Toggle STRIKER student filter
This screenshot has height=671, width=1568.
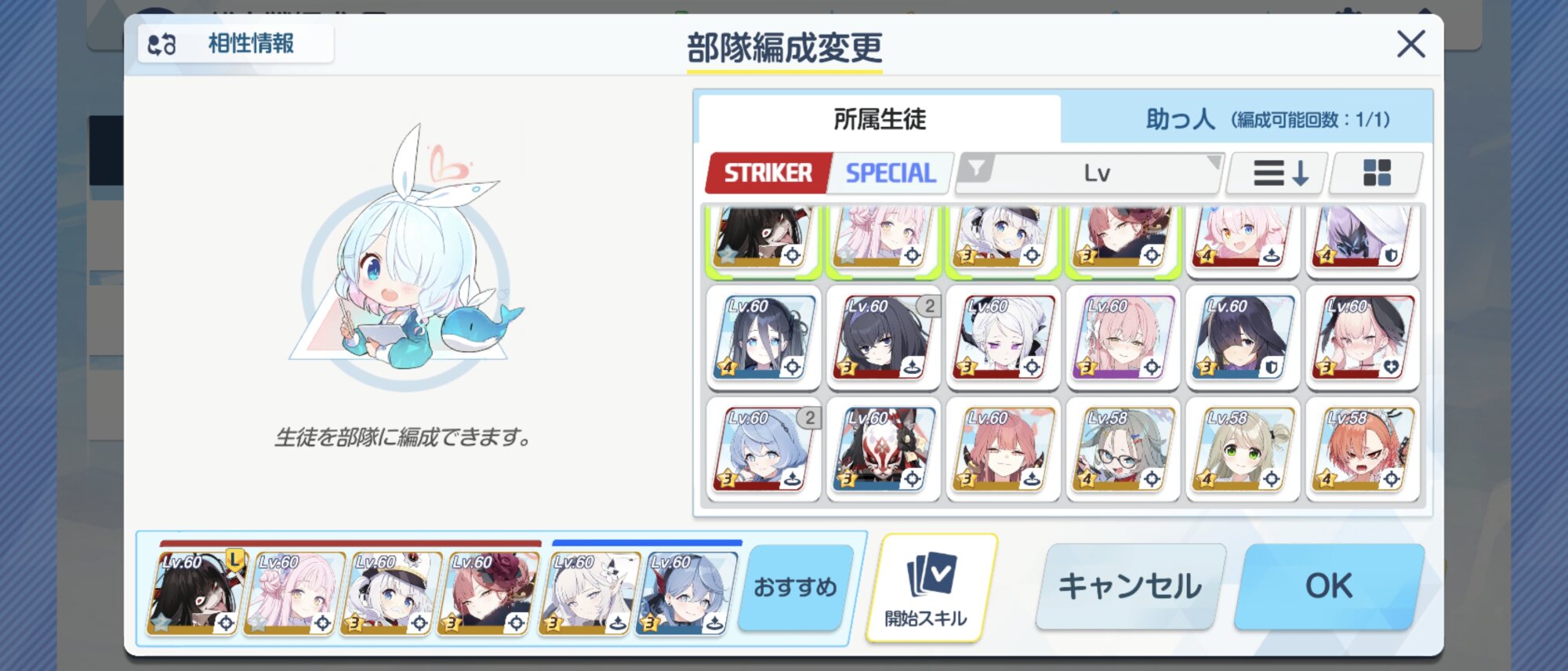(x=767, y=173)
